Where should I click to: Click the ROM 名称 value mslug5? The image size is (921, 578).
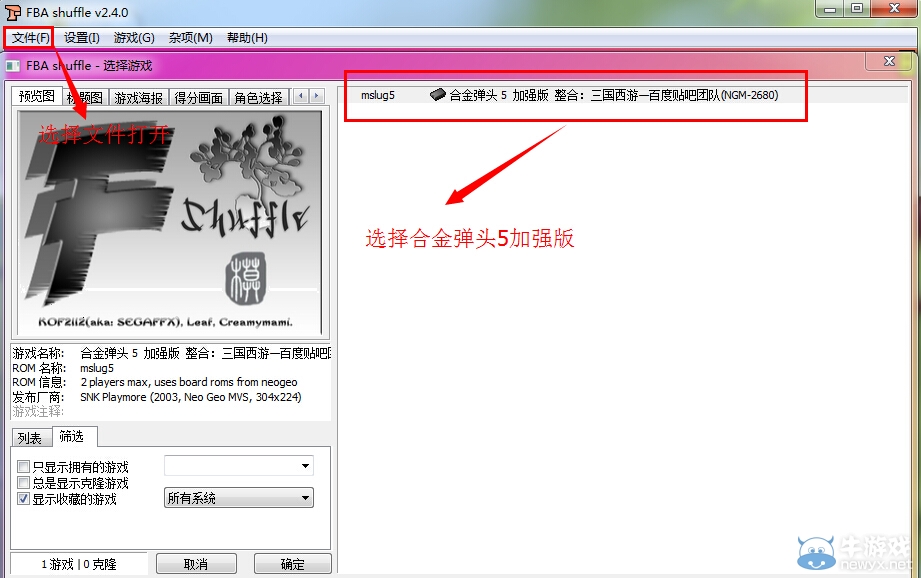pos(97,368)
